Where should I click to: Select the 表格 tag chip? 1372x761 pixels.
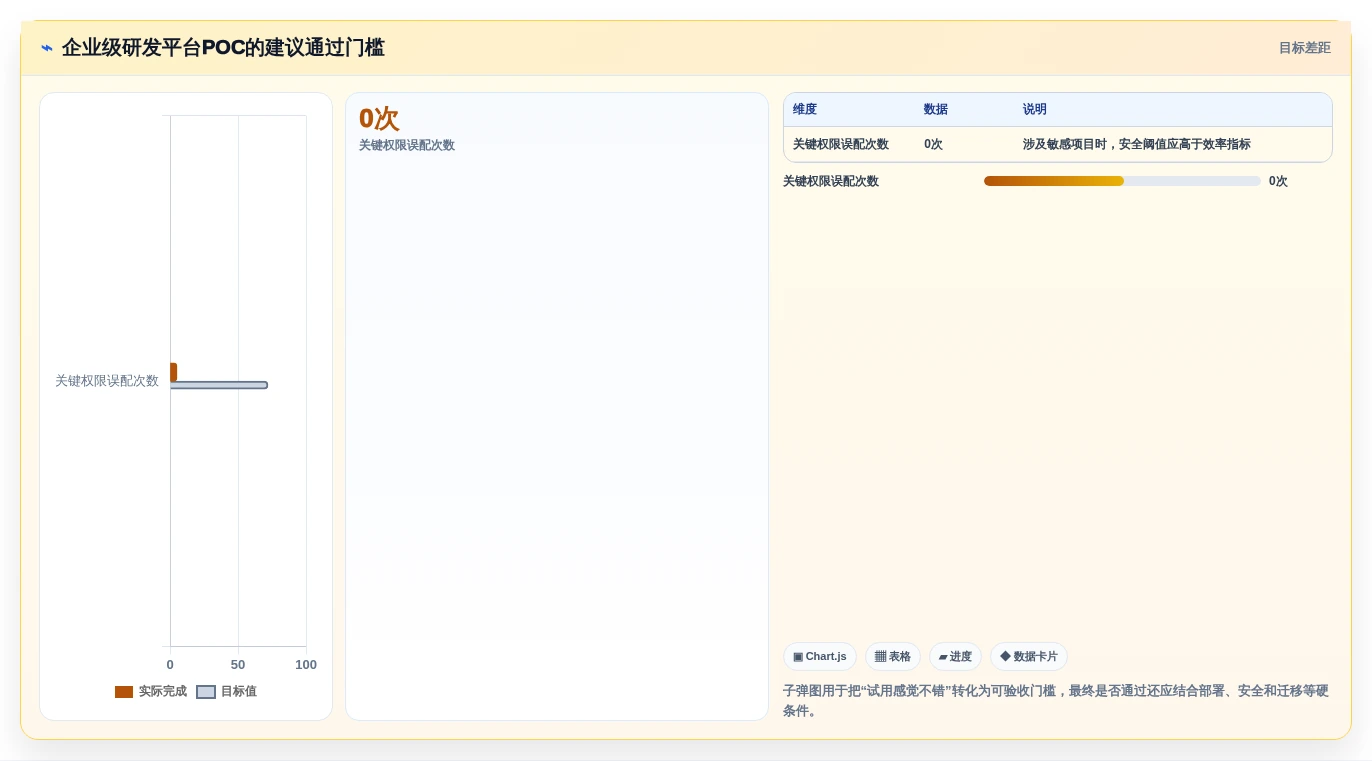point(893,657)
